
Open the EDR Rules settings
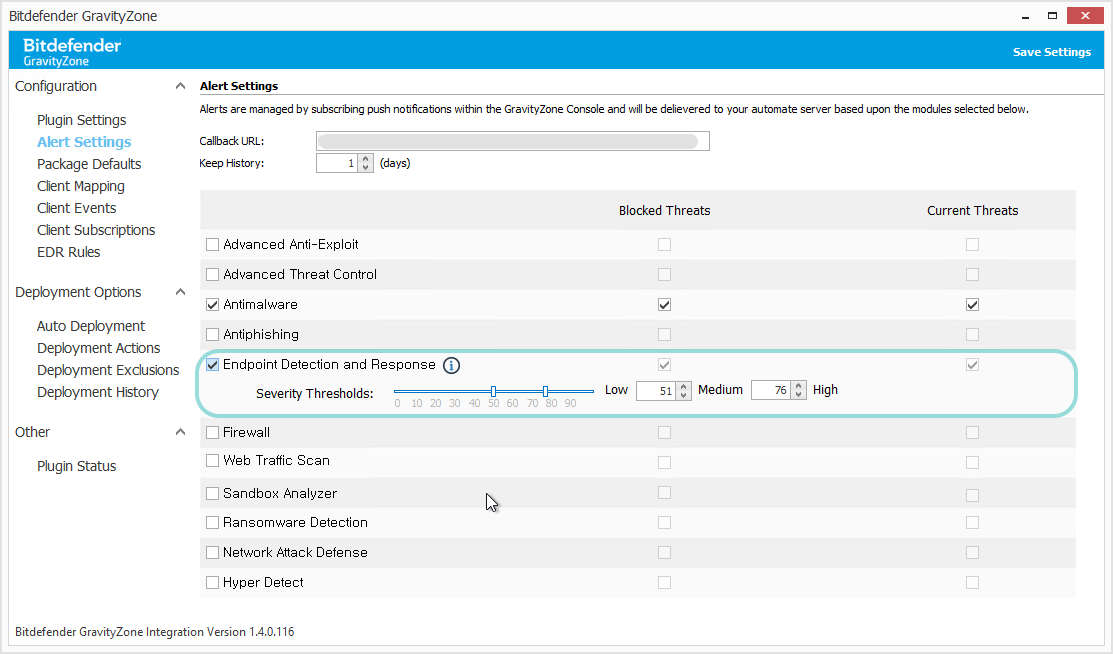pos(69,251)
